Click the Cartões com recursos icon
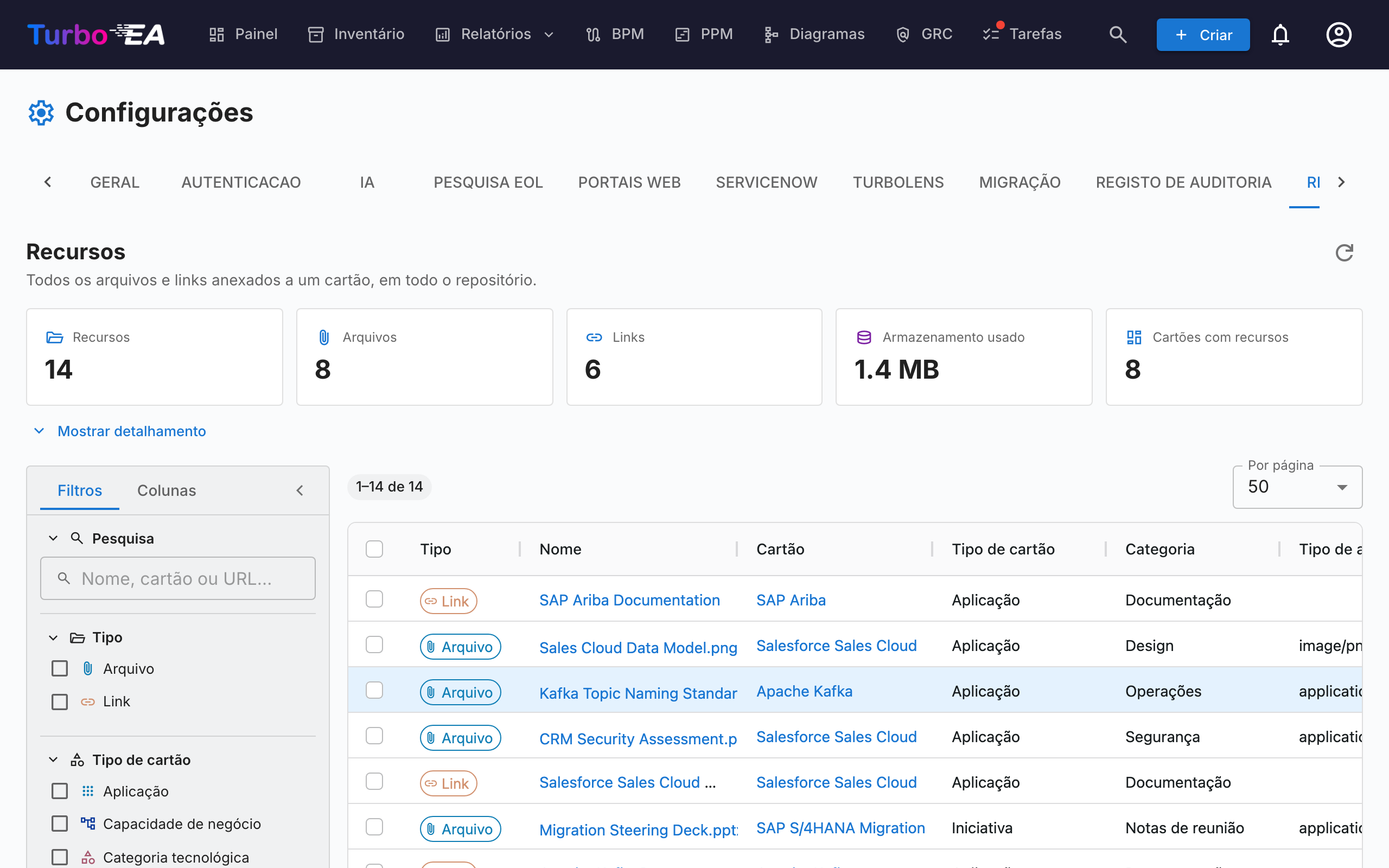1389x868 pixels. tap(1134, 337)
